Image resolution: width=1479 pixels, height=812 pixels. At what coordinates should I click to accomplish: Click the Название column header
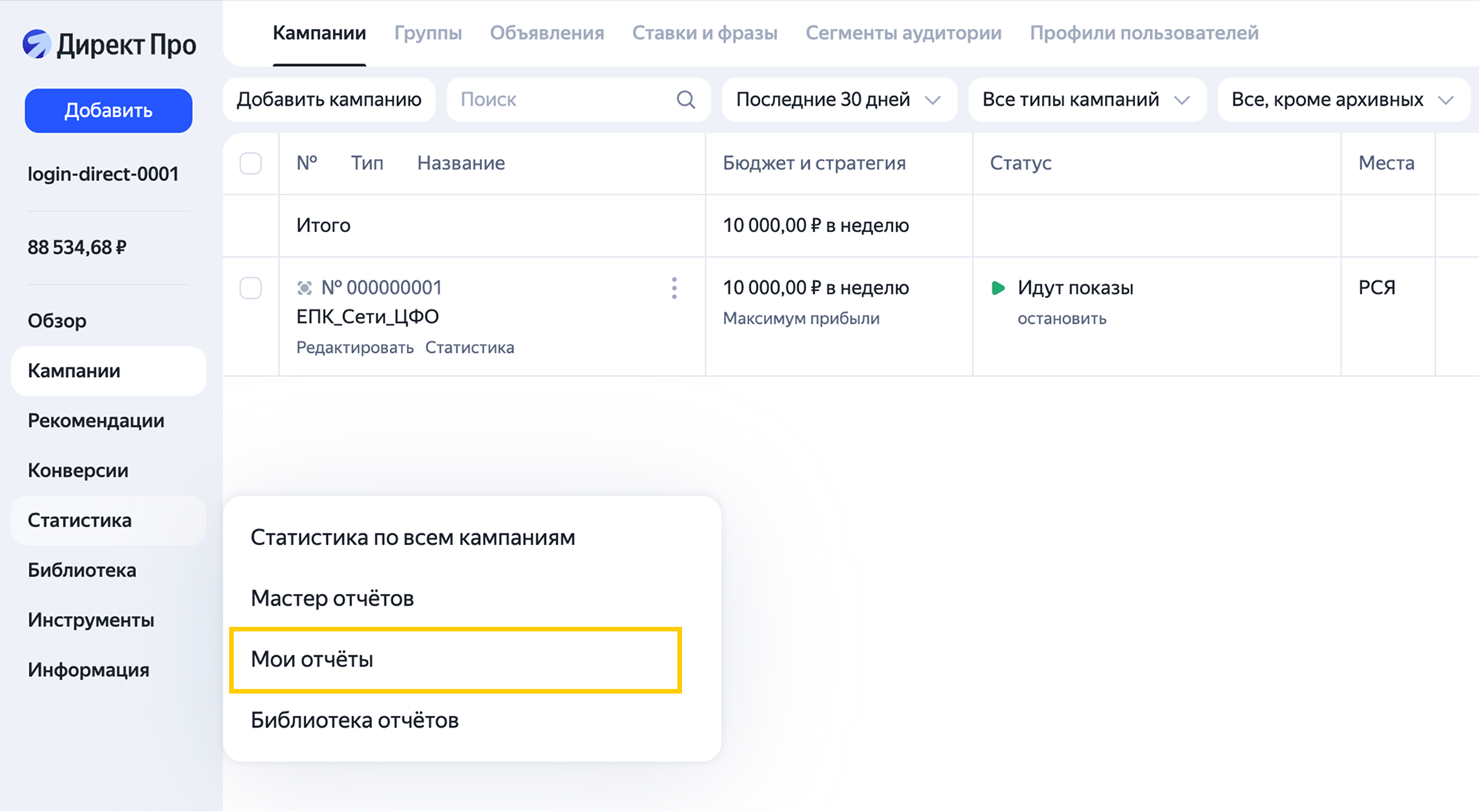pyautogui.click(x=461, y=163)
